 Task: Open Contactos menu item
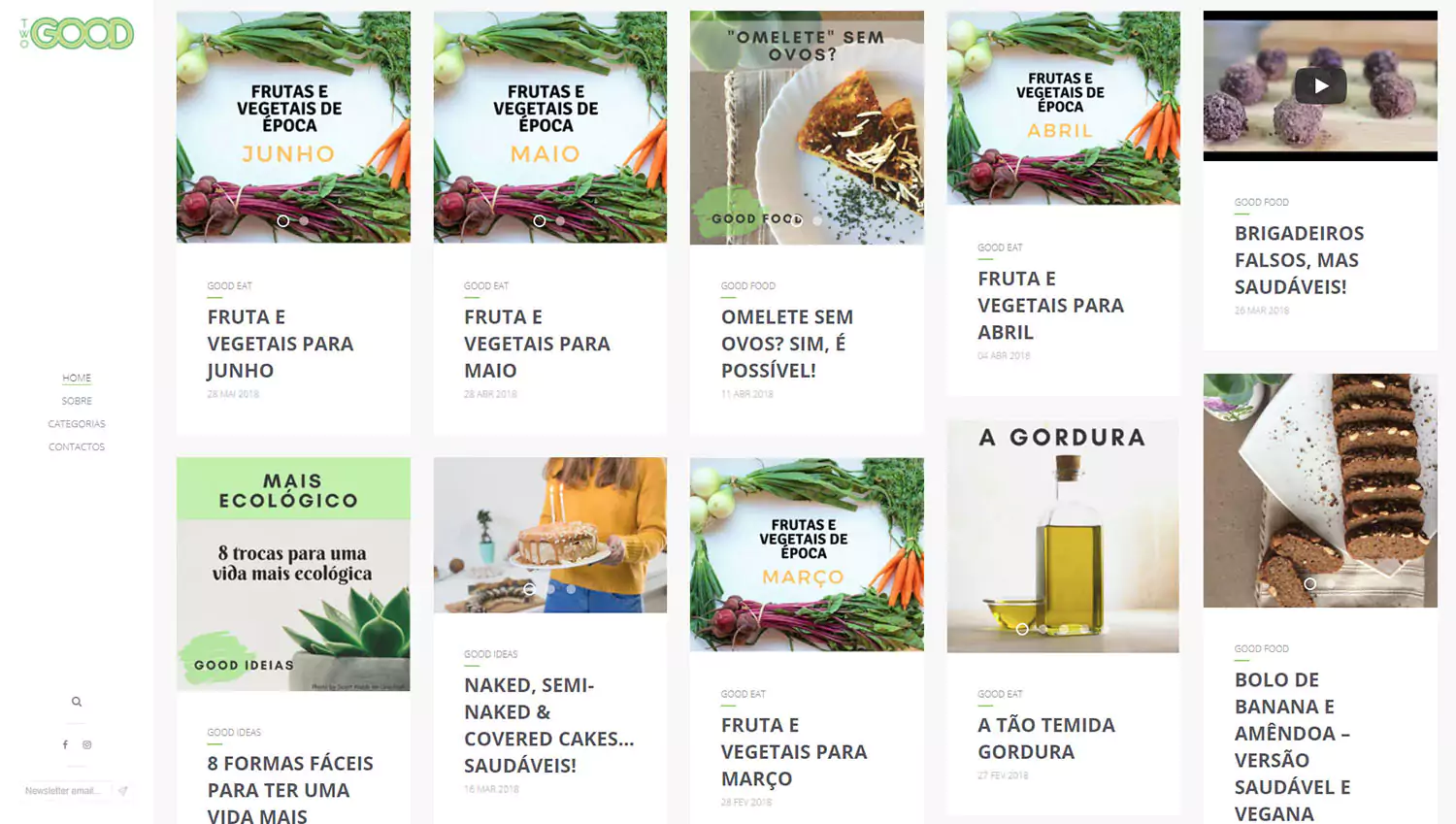point(77,447)
